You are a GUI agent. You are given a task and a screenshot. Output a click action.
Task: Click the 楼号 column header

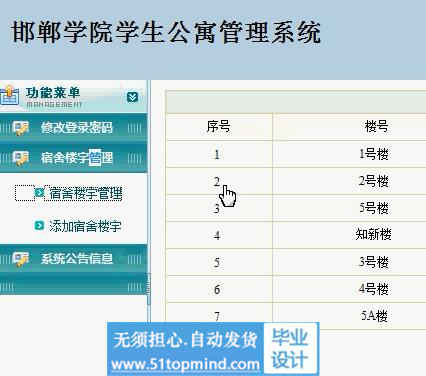tap(376, 126)
